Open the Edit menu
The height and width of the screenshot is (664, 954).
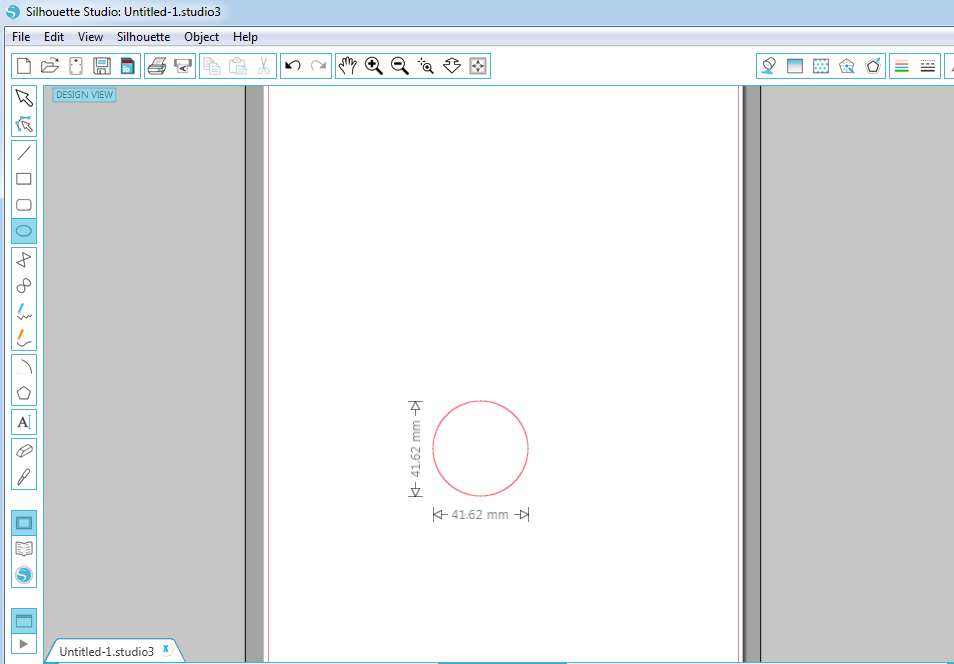[54, 37]
